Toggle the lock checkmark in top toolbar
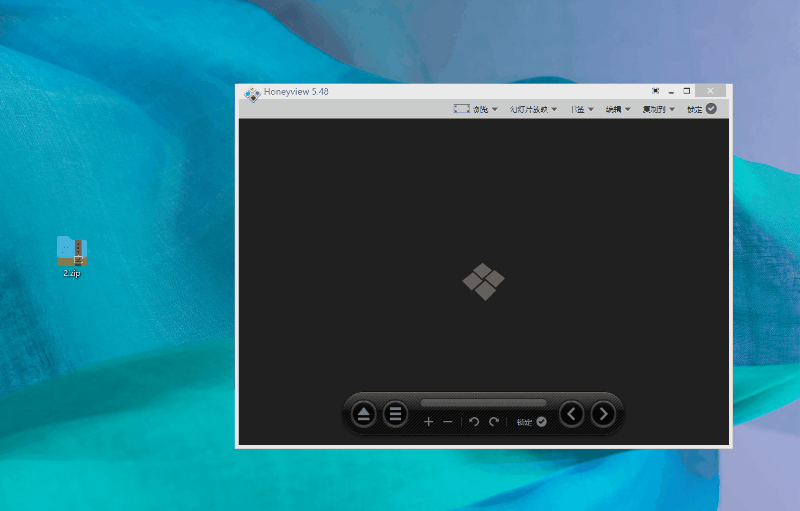This screenshot has width=800, height=511. (711, 109)
